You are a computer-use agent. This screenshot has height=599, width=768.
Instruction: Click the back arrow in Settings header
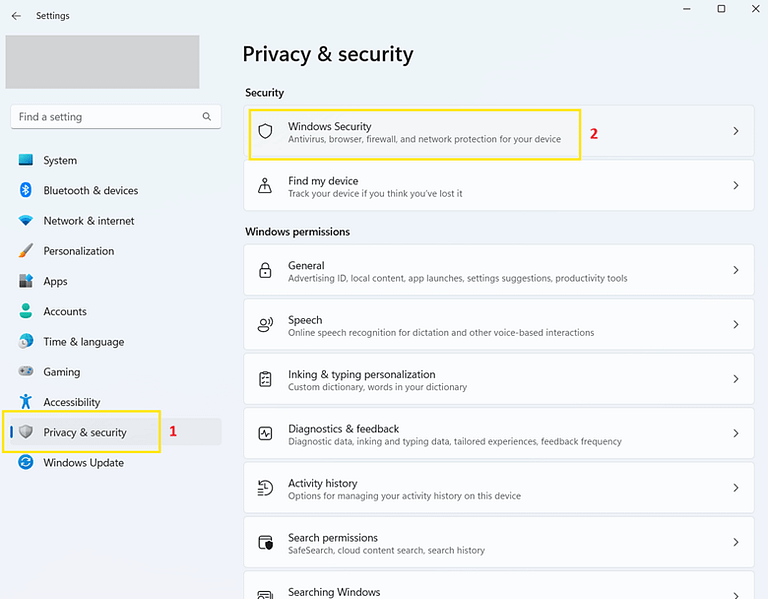coord(16,16)
